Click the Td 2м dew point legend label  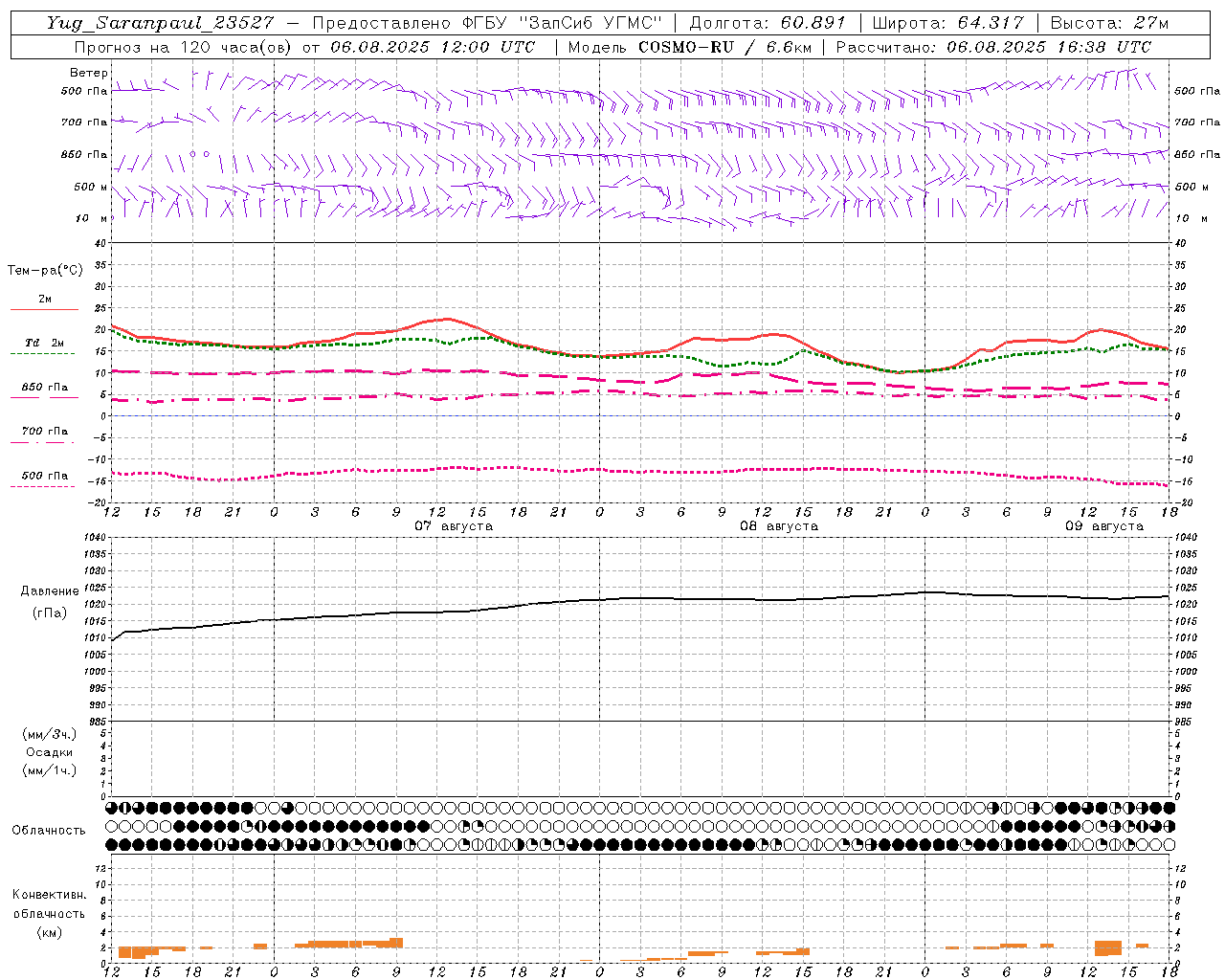pos(45,343)
